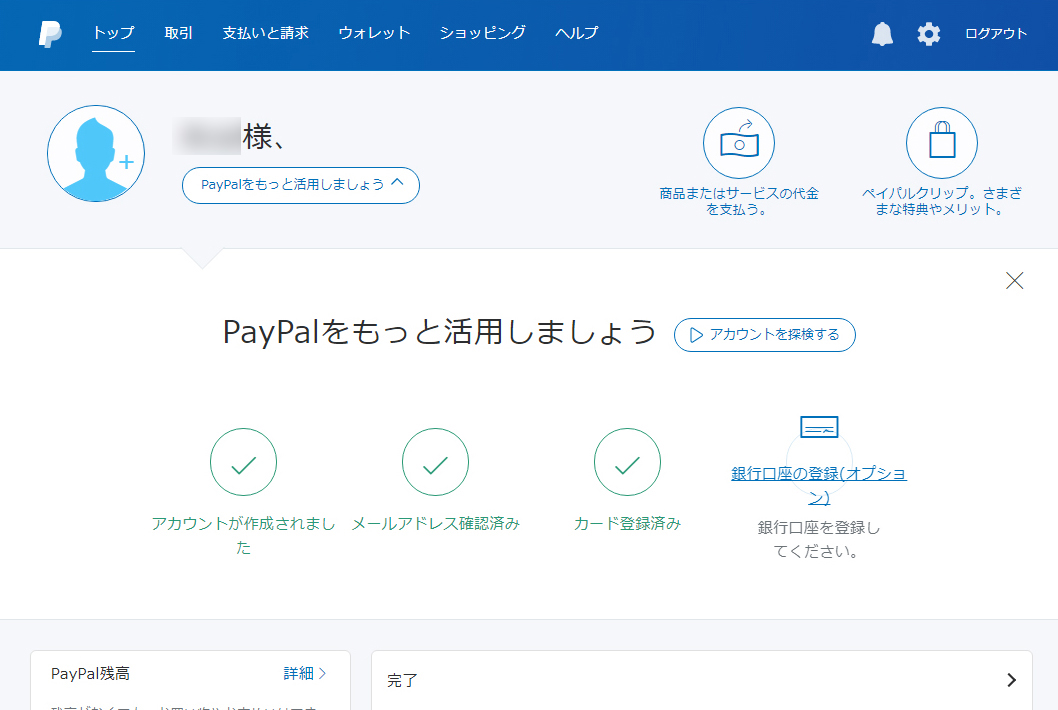Viewport: 1058px width, 710px height.
Task: Open the 銀行口座の登録(オプション) link
Action: point(819,485)
